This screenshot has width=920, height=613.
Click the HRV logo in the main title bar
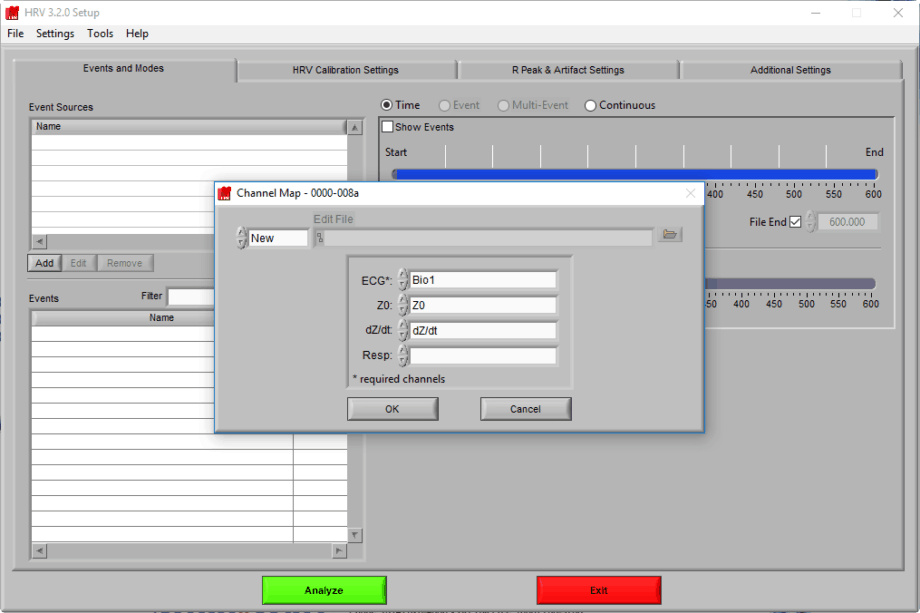coord(12,12)
